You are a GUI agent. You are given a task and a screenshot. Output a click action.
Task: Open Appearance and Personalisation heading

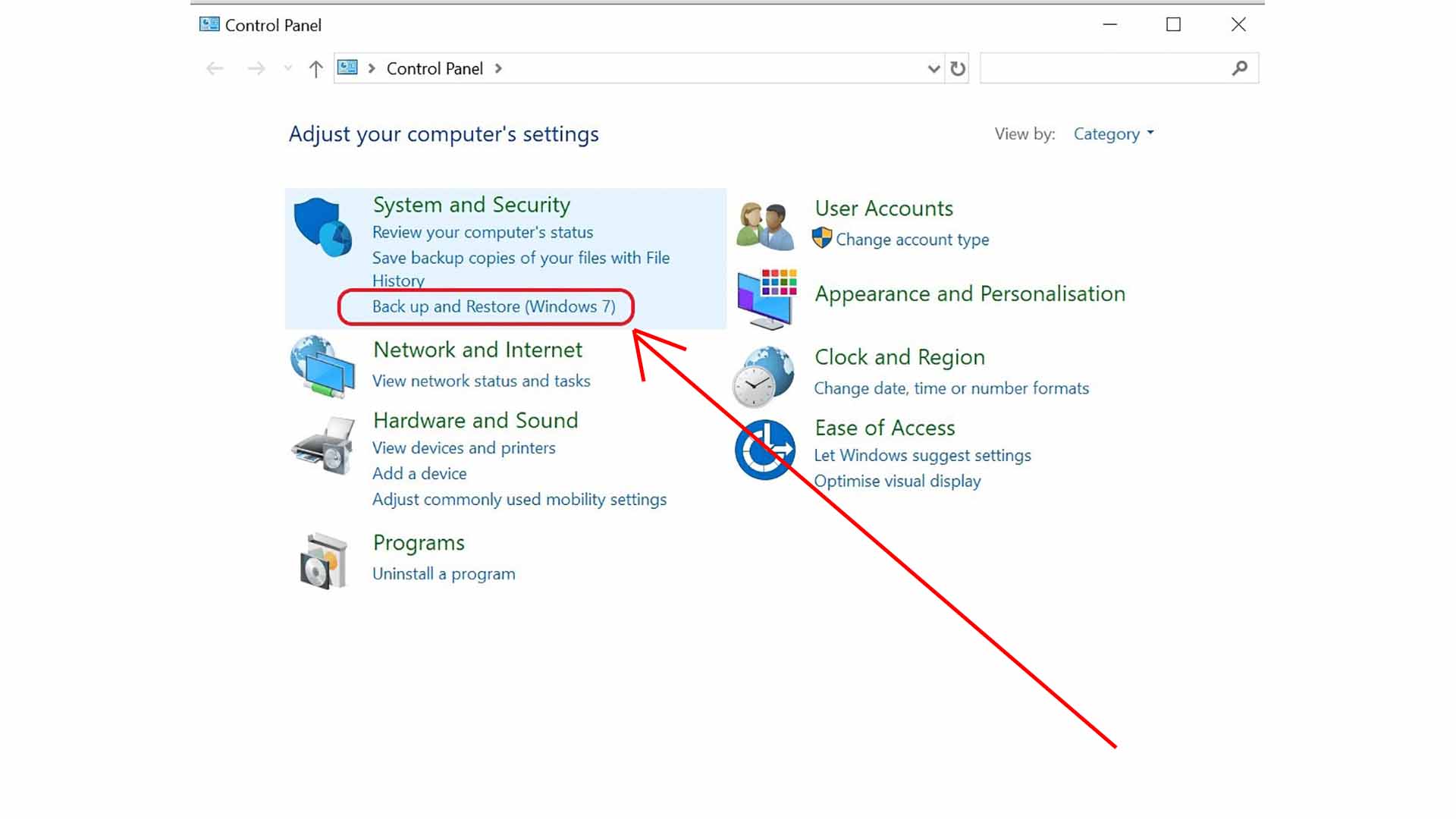[970, 293]
